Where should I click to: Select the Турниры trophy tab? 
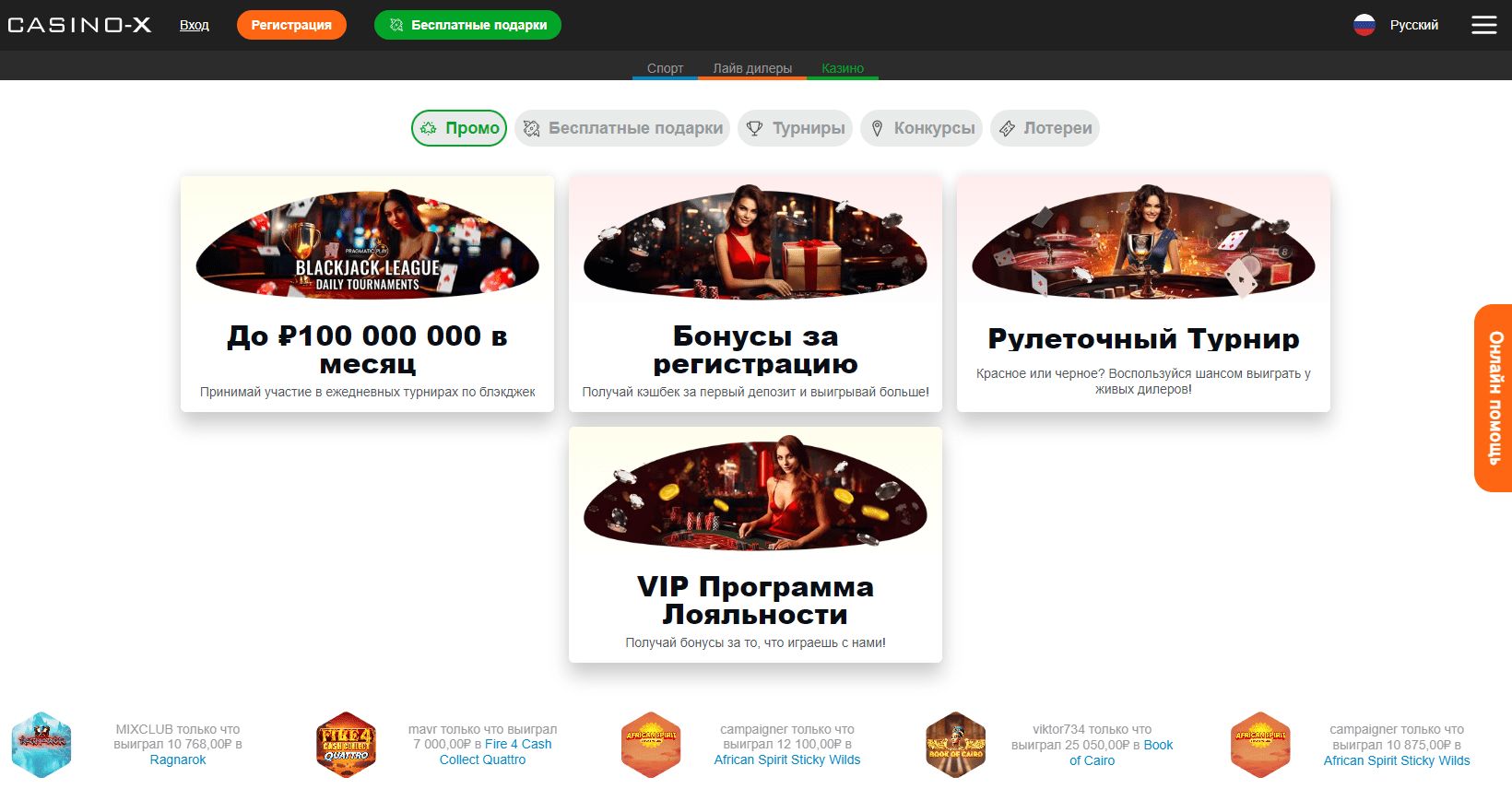(x=795, y=128)
